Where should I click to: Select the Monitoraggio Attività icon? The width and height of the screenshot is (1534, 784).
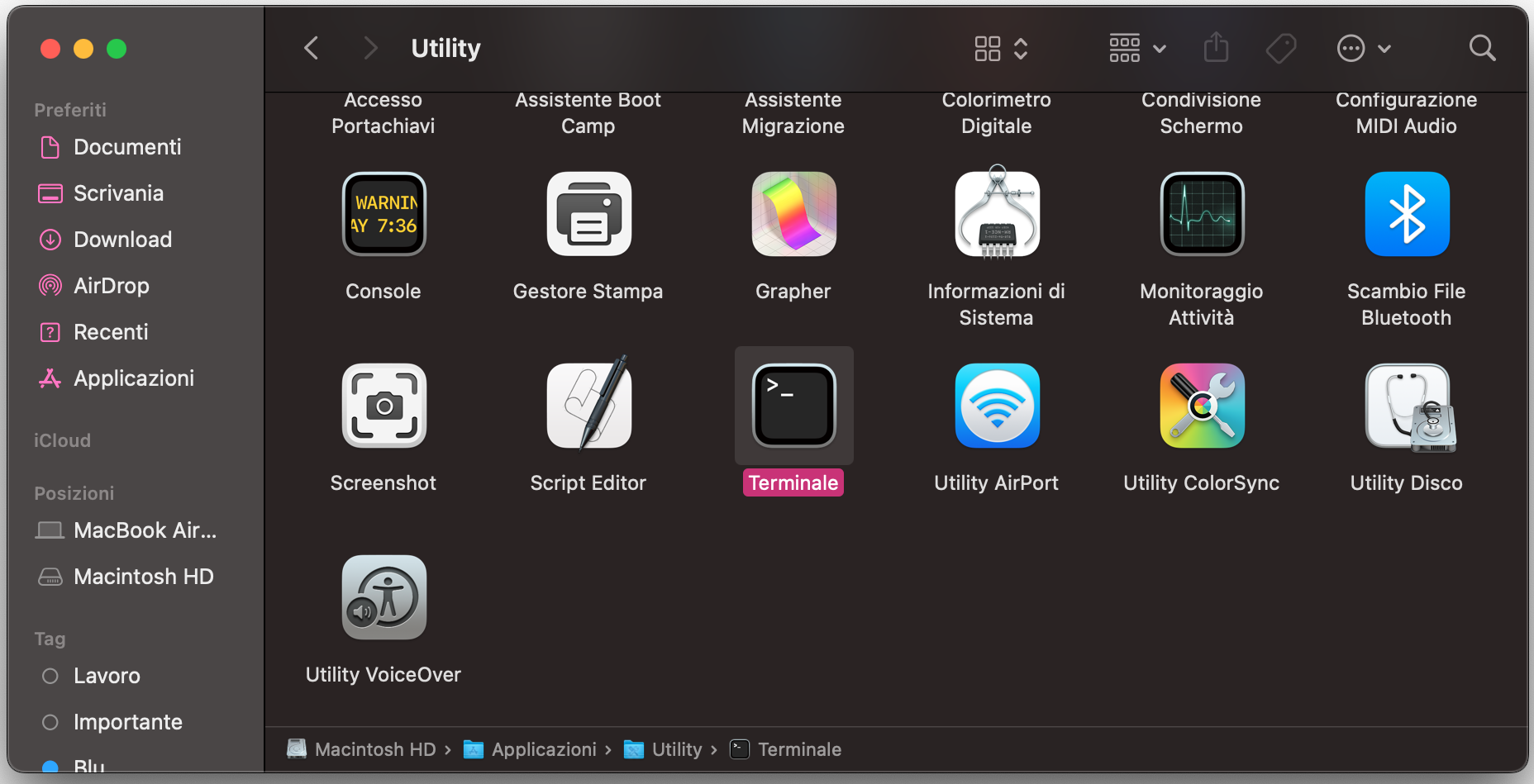coord(1201,214)
